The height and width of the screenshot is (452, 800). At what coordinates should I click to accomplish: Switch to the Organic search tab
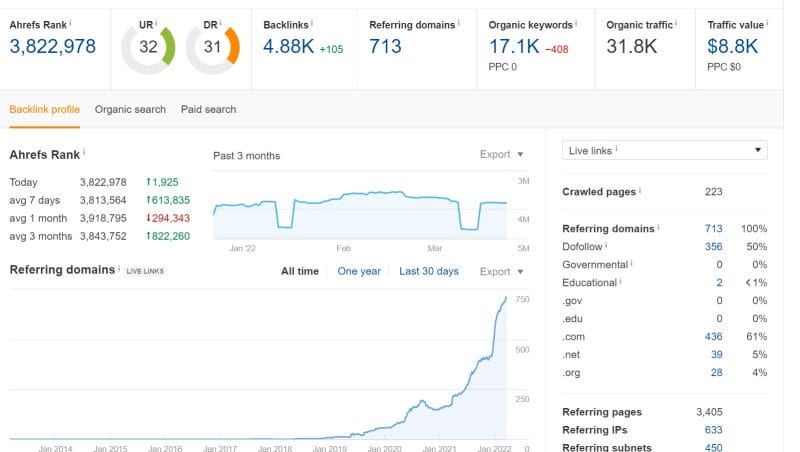point(130,109)
